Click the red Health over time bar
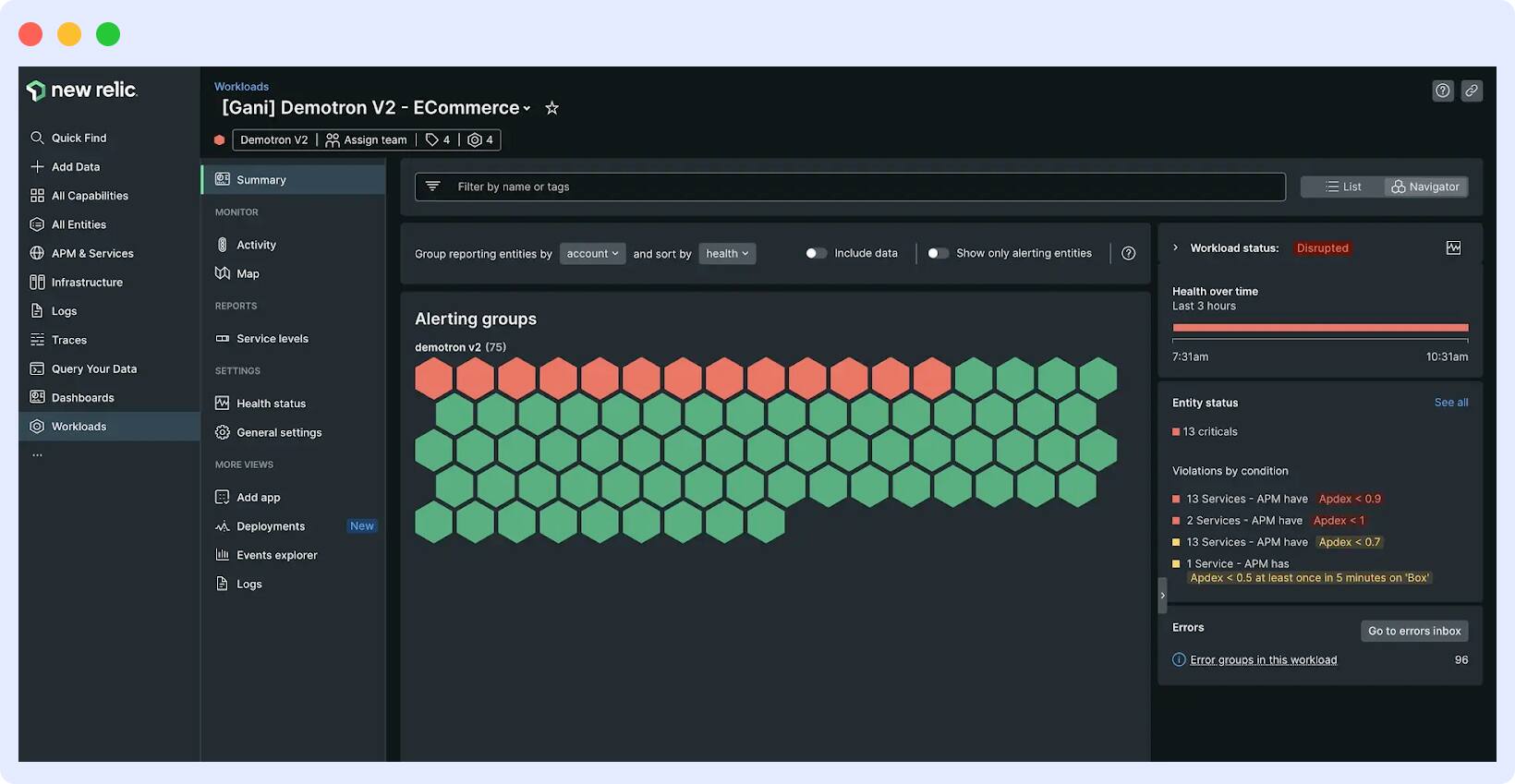The width and height of the screenshot is (1515, 784). click(x=1320, y=327)
